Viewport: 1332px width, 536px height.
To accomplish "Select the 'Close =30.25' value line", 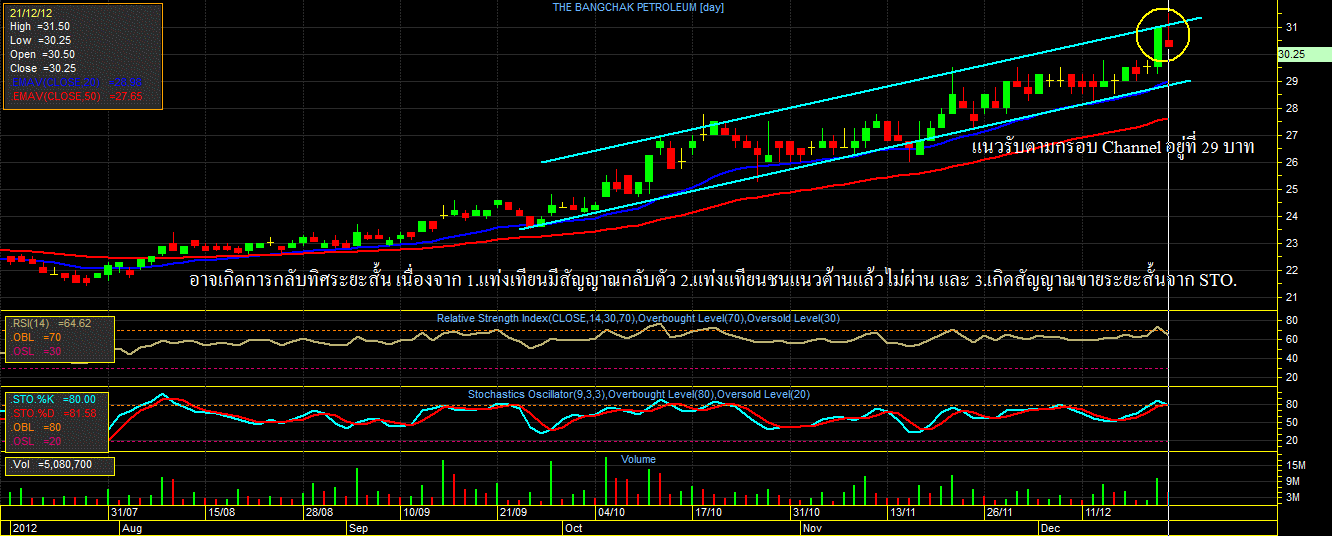I will (42, 68).
